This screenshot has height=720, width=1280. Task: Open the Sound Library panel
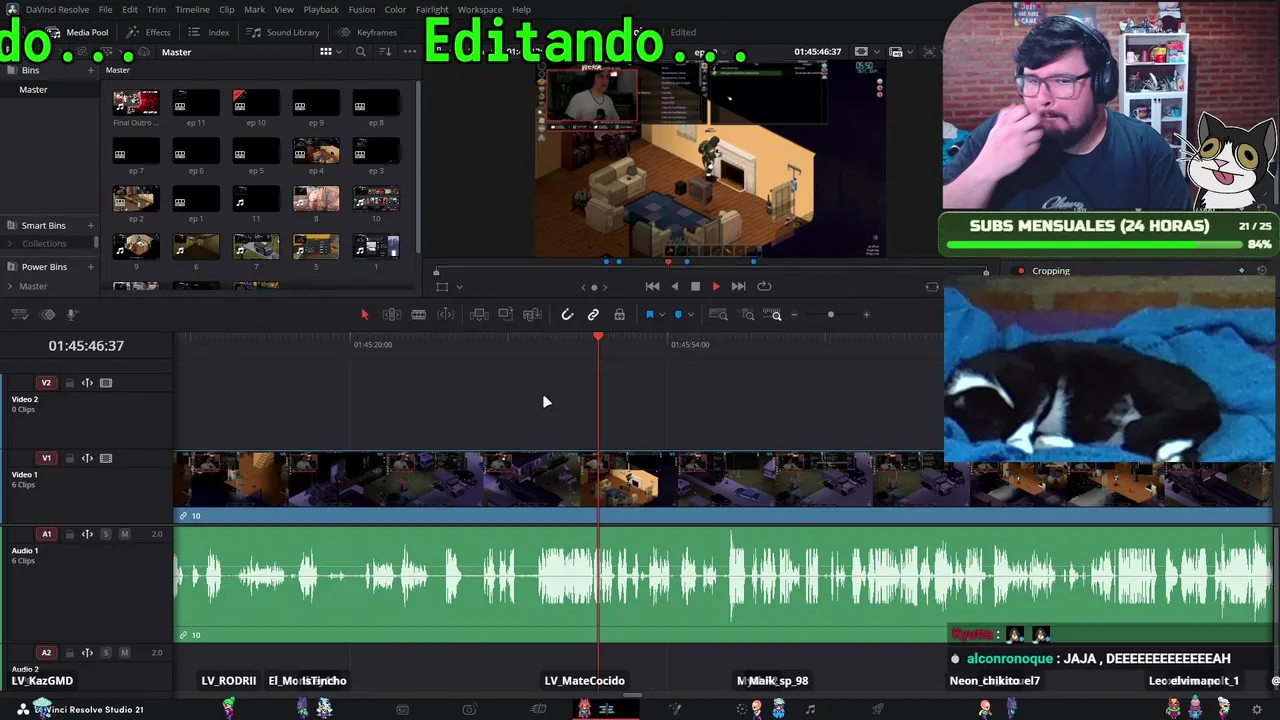point(284,32)
